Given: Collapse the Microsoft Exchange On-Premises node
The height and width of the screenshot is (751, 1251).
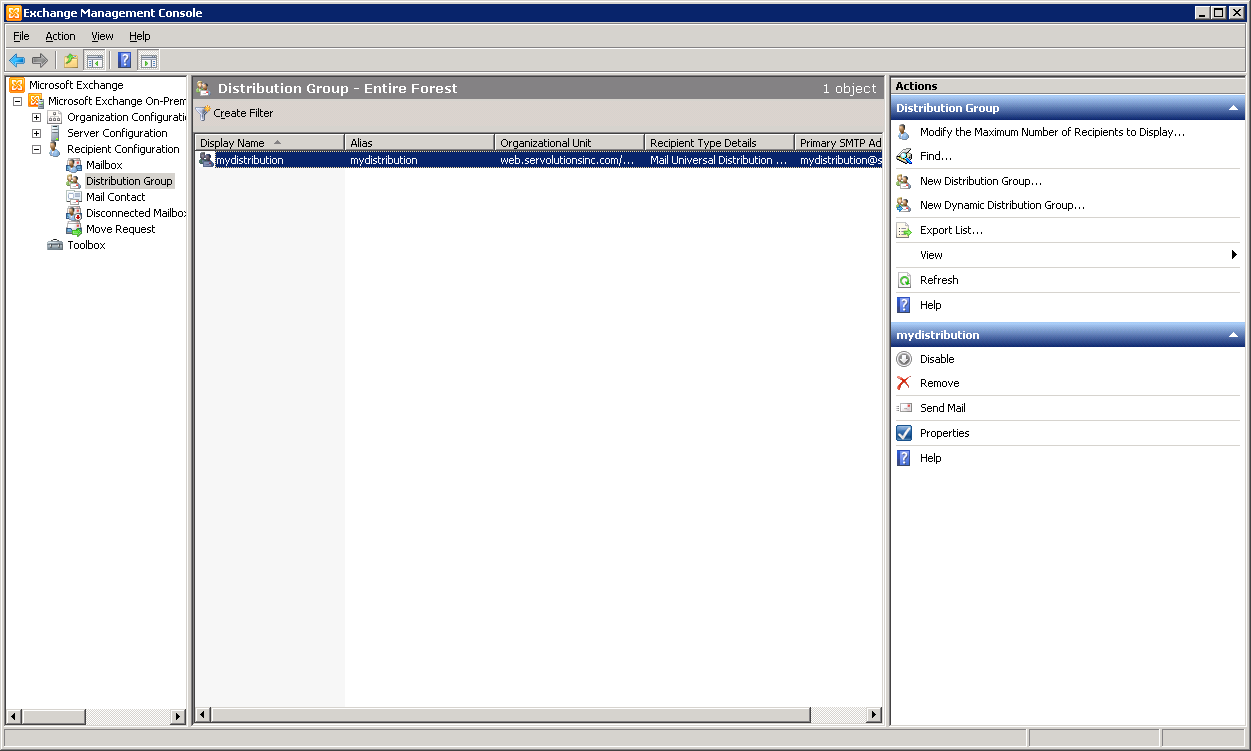Looking at the screenshot, I should [x=16, y=101].
